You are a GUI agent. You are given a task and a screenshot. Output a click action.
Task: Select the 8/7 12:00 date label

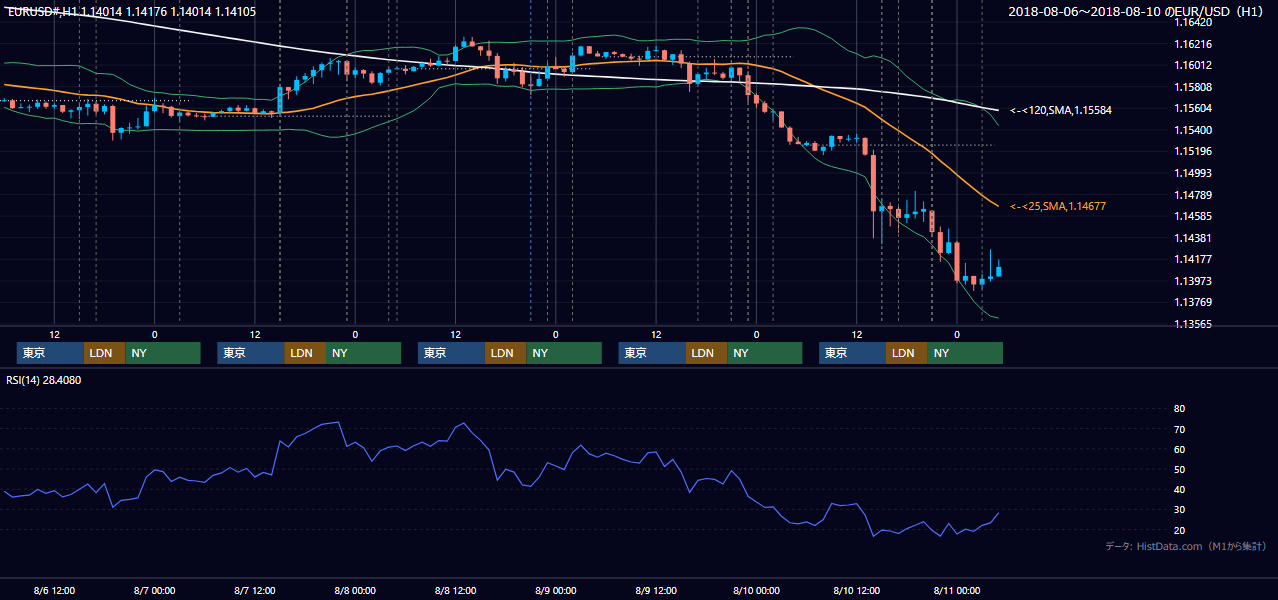point(254,590)
